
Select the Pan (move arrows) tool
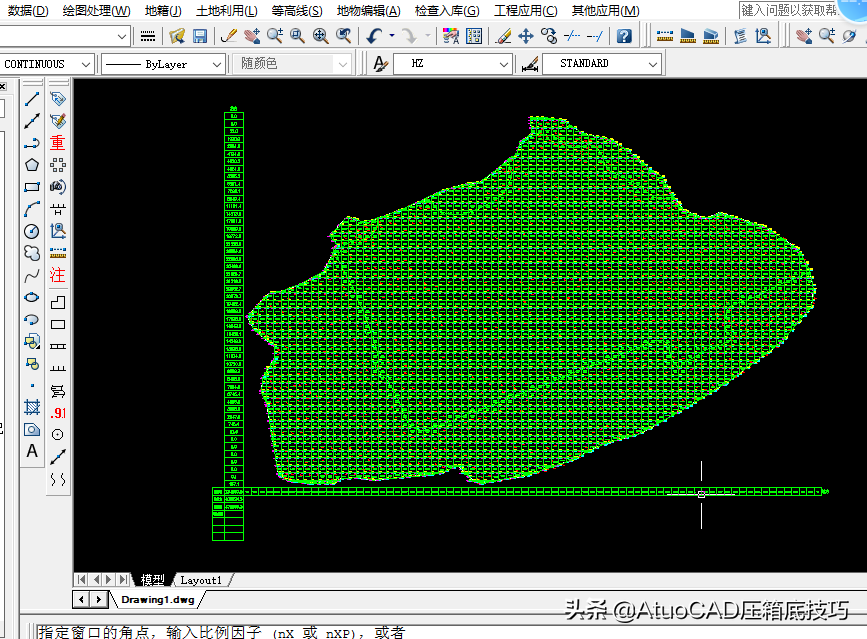tap(526, 36)
